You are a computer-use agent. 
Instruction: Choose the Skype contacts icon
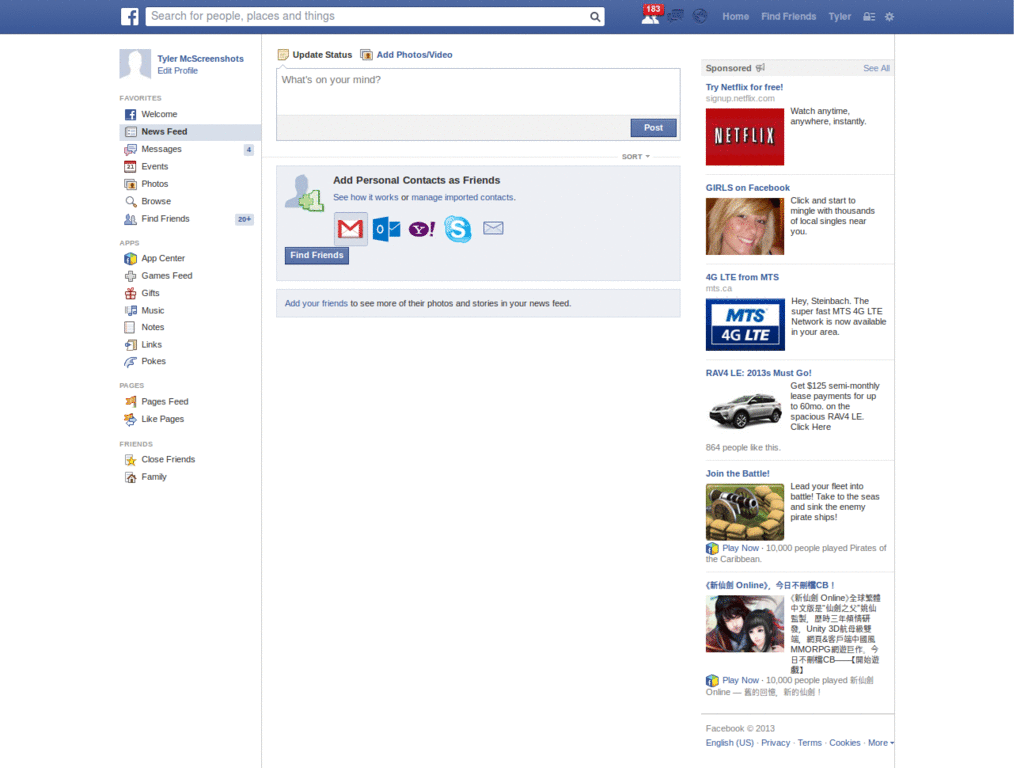[x=458, y=229]
